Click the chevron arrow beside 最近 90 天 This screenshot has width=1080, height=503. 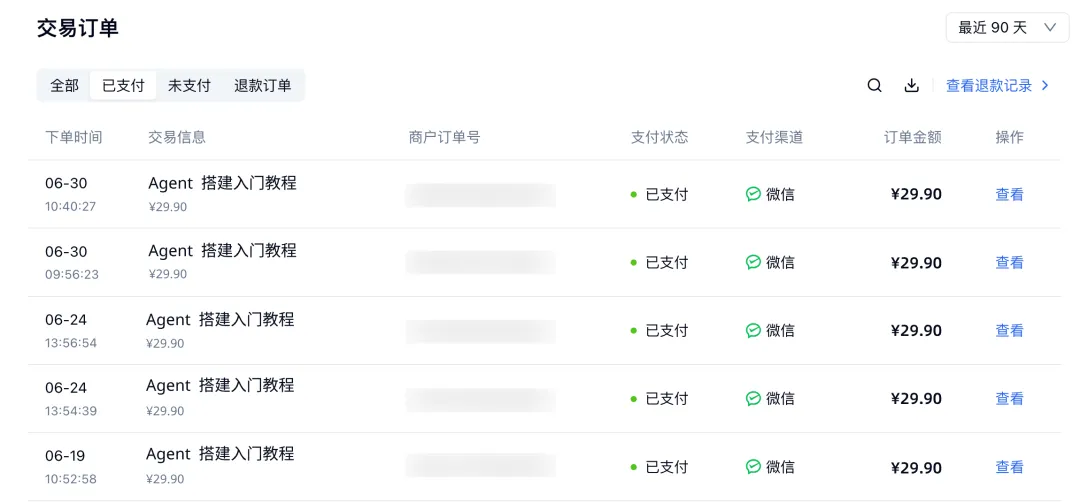click(x=1050, y=28)
